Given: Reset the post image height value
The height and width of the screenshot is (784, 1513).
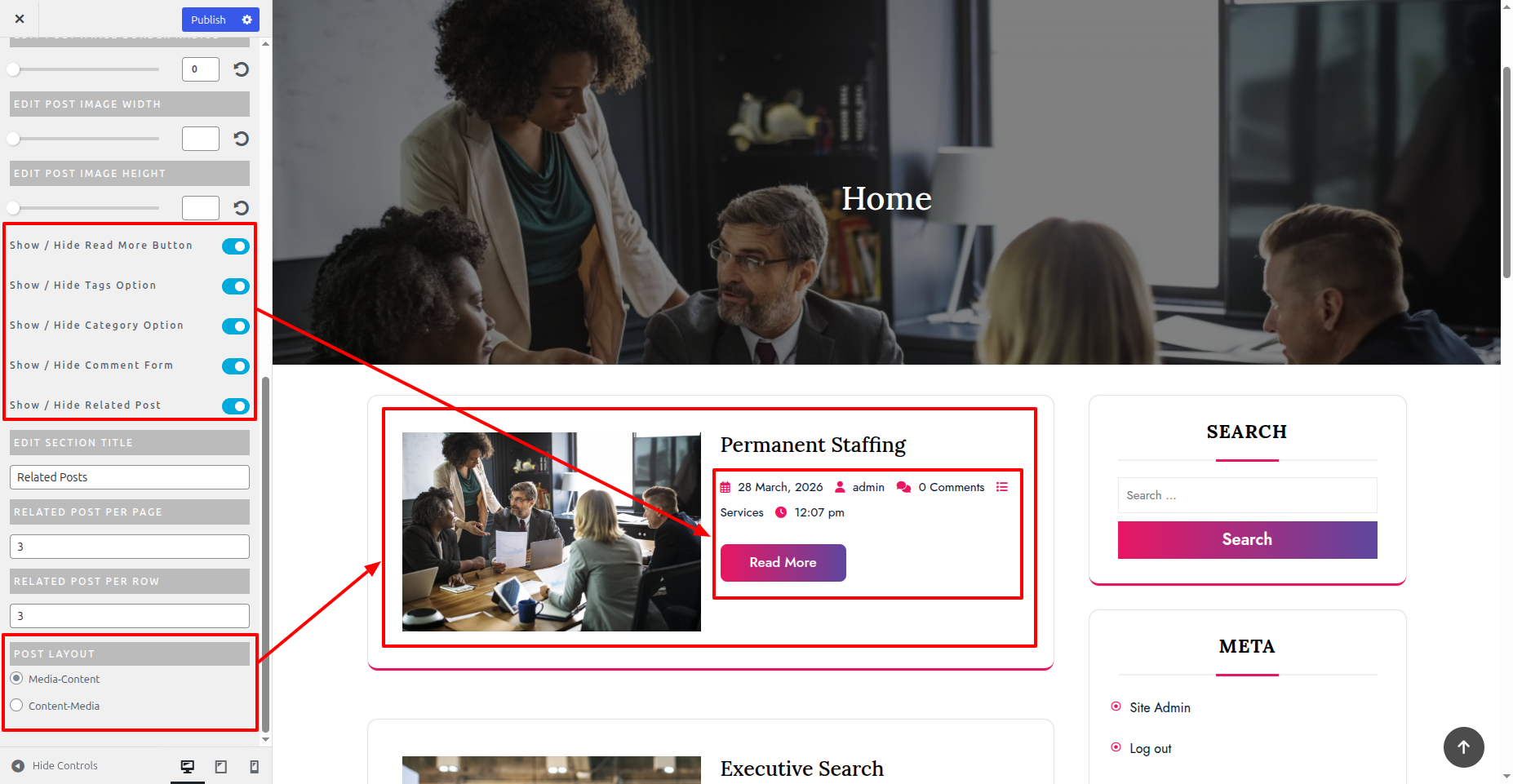Looking at the screenshot, I should (241, 208).
